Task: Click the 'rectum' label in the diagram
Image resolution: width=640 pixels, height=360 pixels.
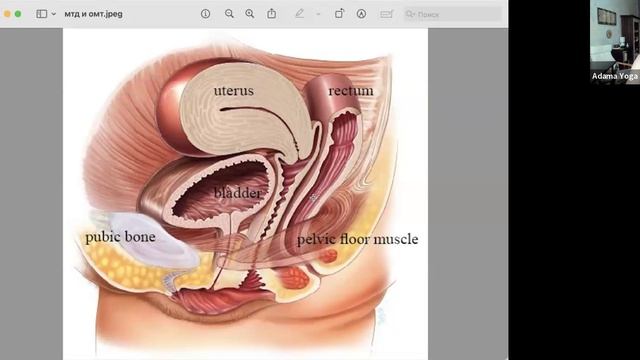Action: (x=351, y=90)
